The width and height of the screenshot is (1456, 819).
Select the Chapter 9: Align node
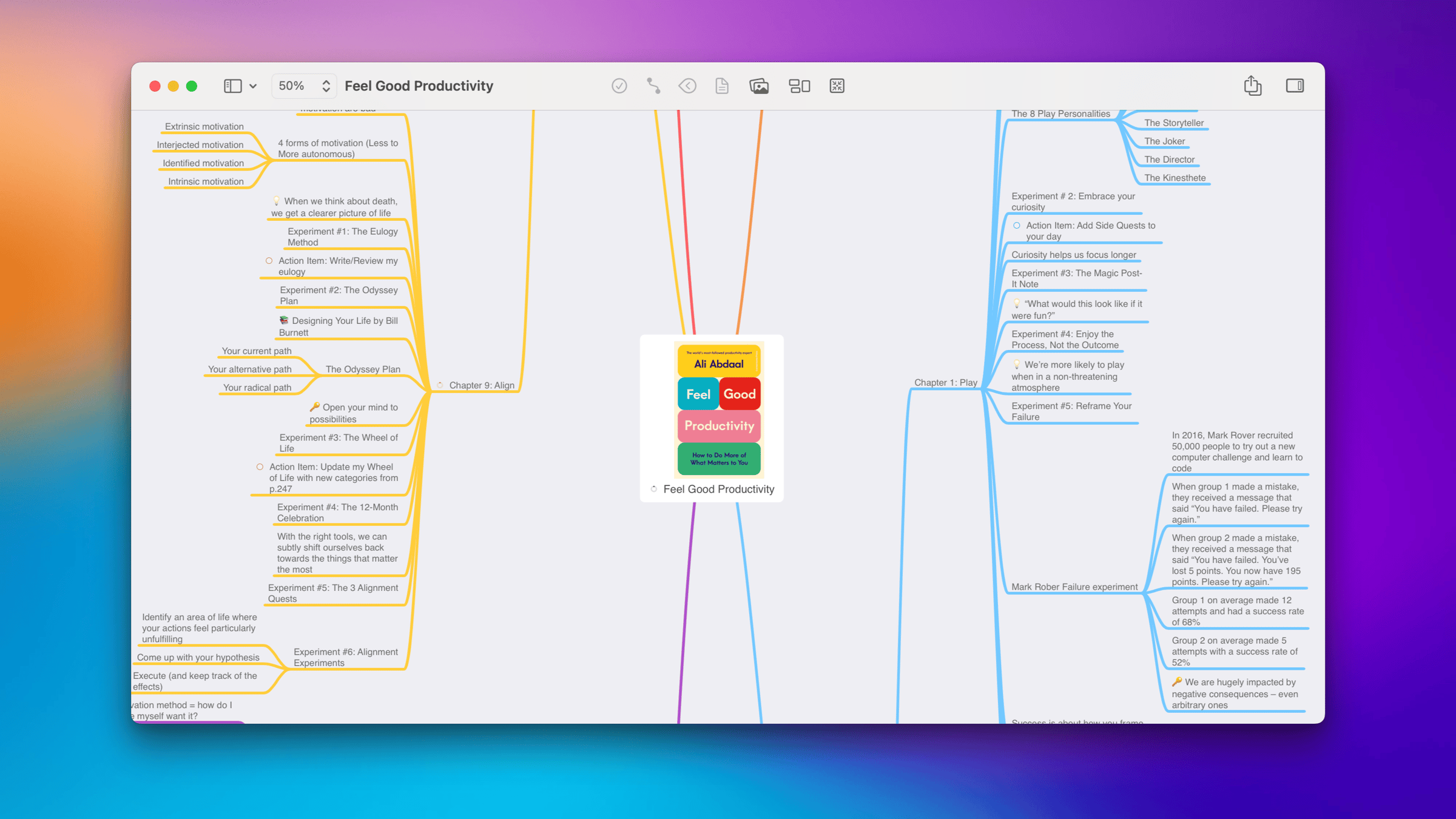(x=482, y=385)
